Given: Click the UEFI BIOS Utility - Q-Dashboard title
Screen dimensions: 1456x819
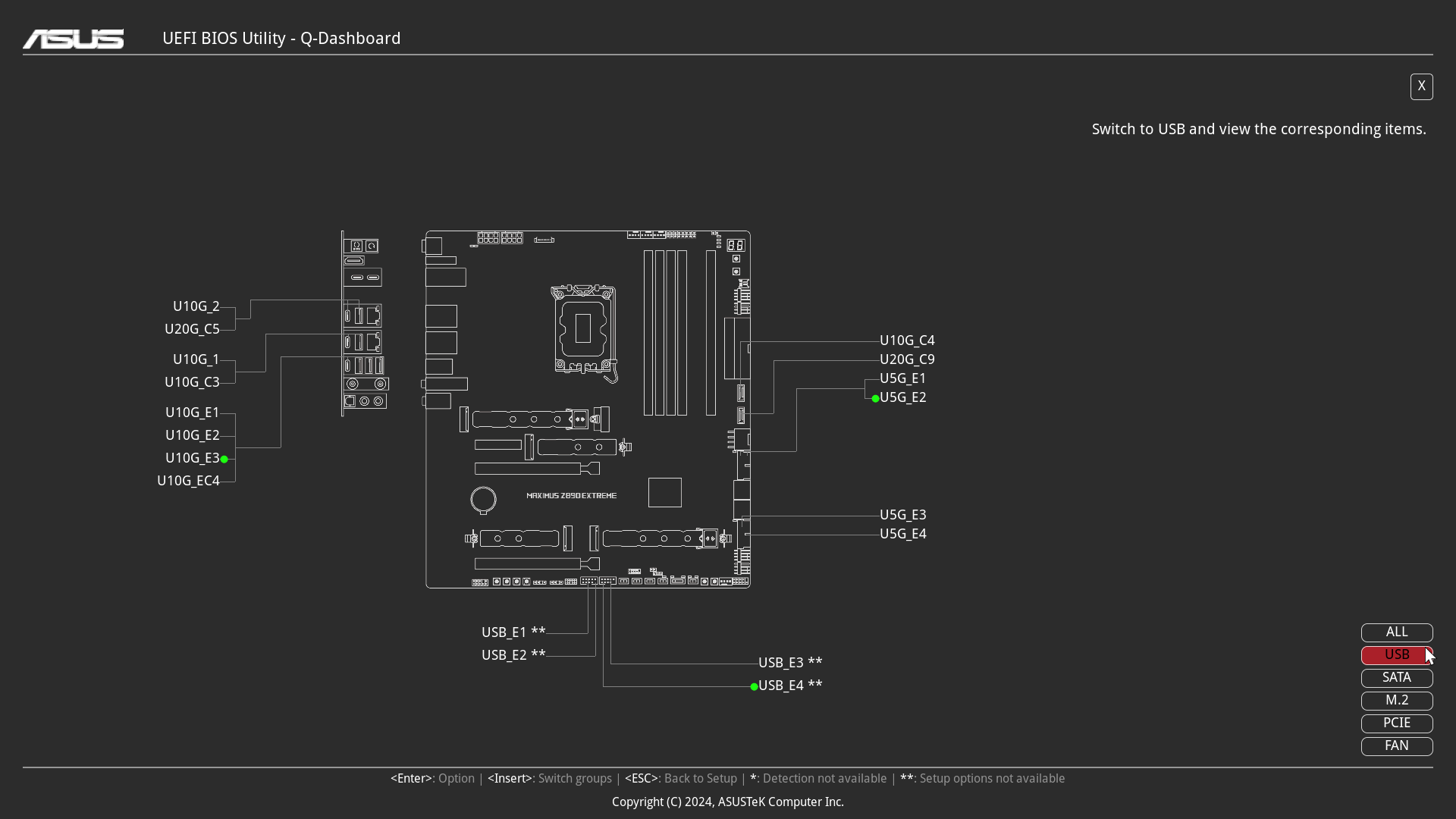Looking at the screenshot, I should (x=281, y=39).
